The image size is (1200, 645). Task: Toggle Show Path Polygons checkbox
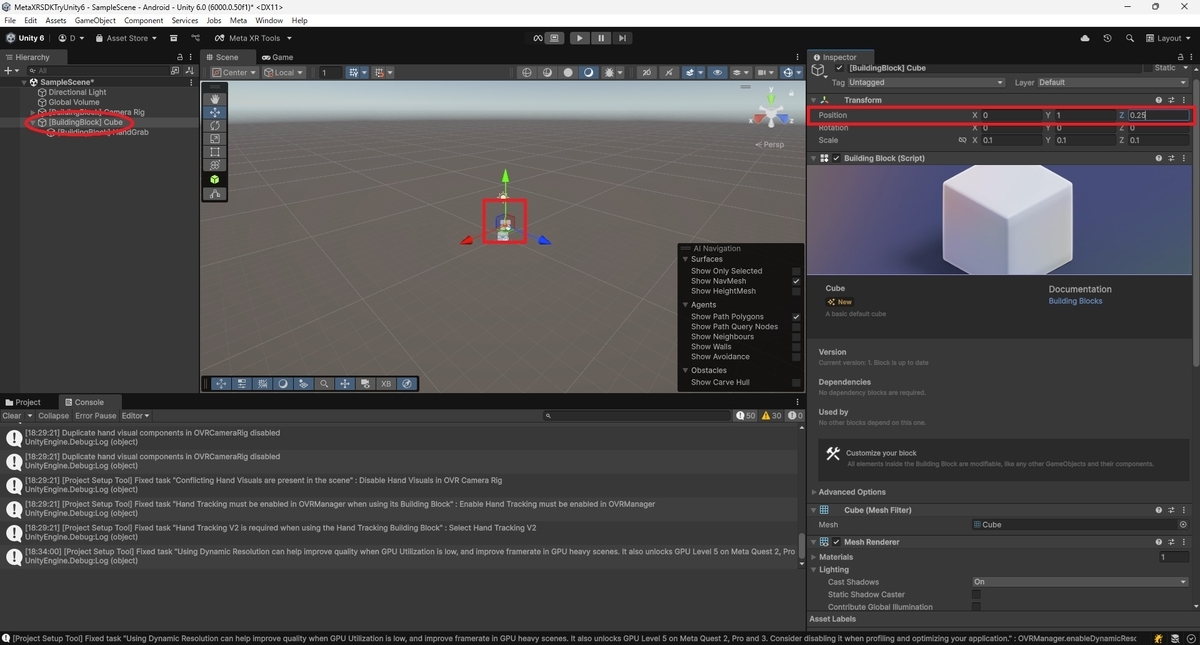pos(796,317)
